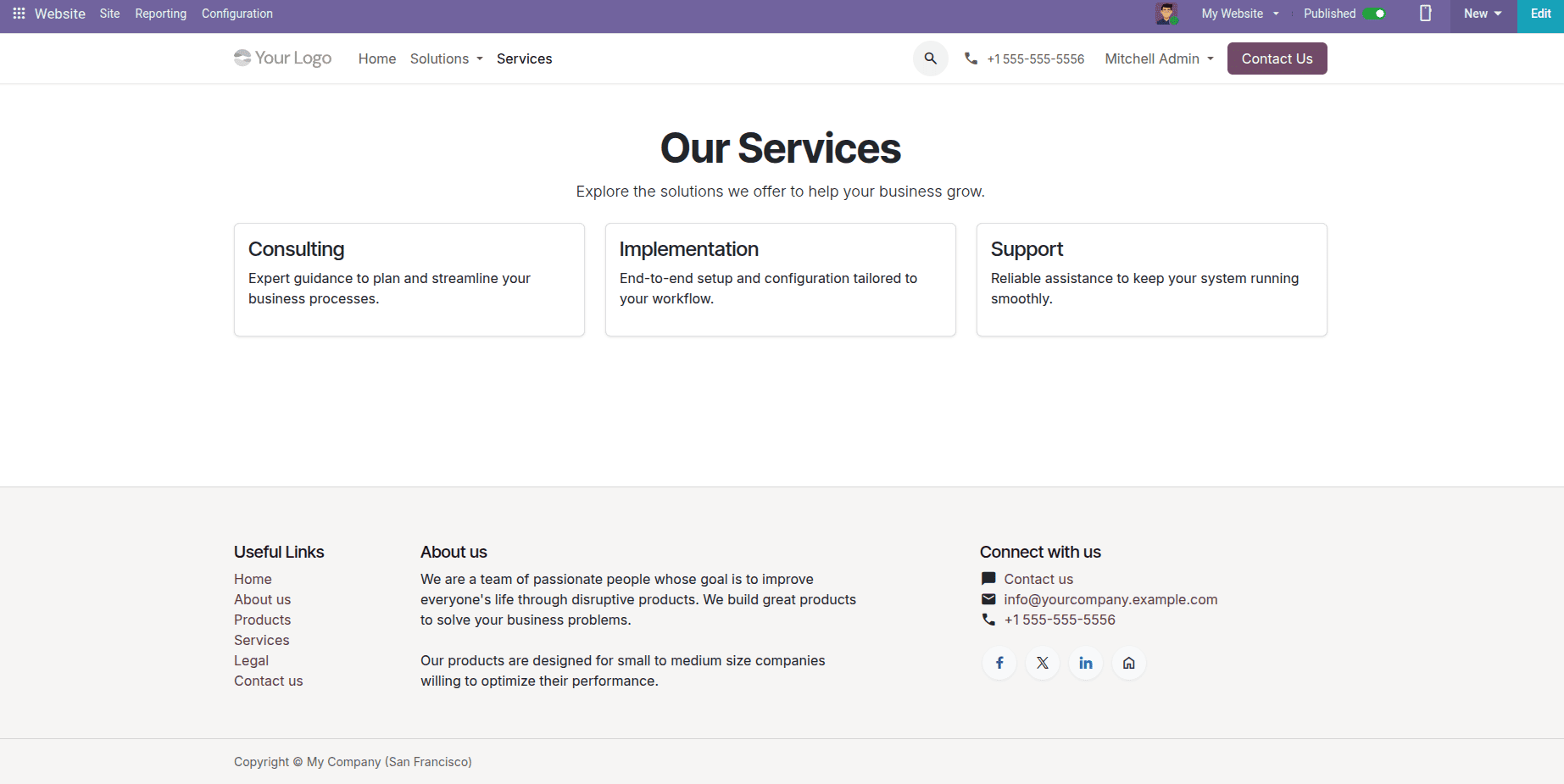Click Contact us under Connect with us
Screen dimensions: 1564x784
[1038, 579]
